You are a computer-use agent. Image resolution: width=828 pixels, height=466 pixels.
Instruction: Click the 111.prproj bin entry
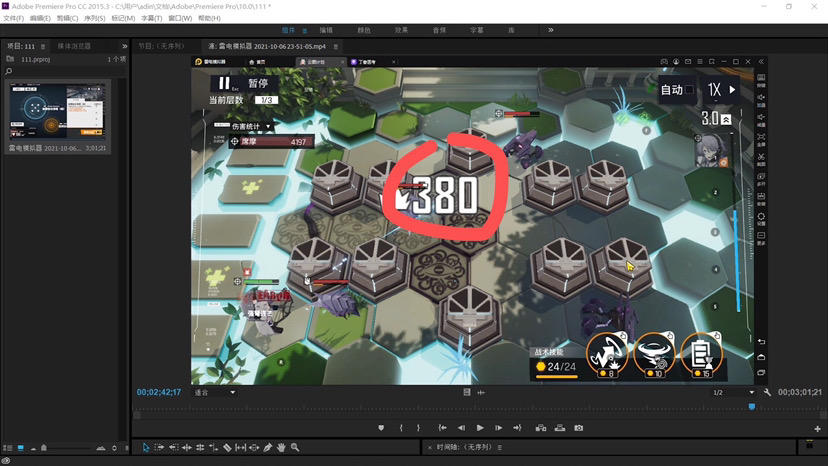click(x=35, y=59)
